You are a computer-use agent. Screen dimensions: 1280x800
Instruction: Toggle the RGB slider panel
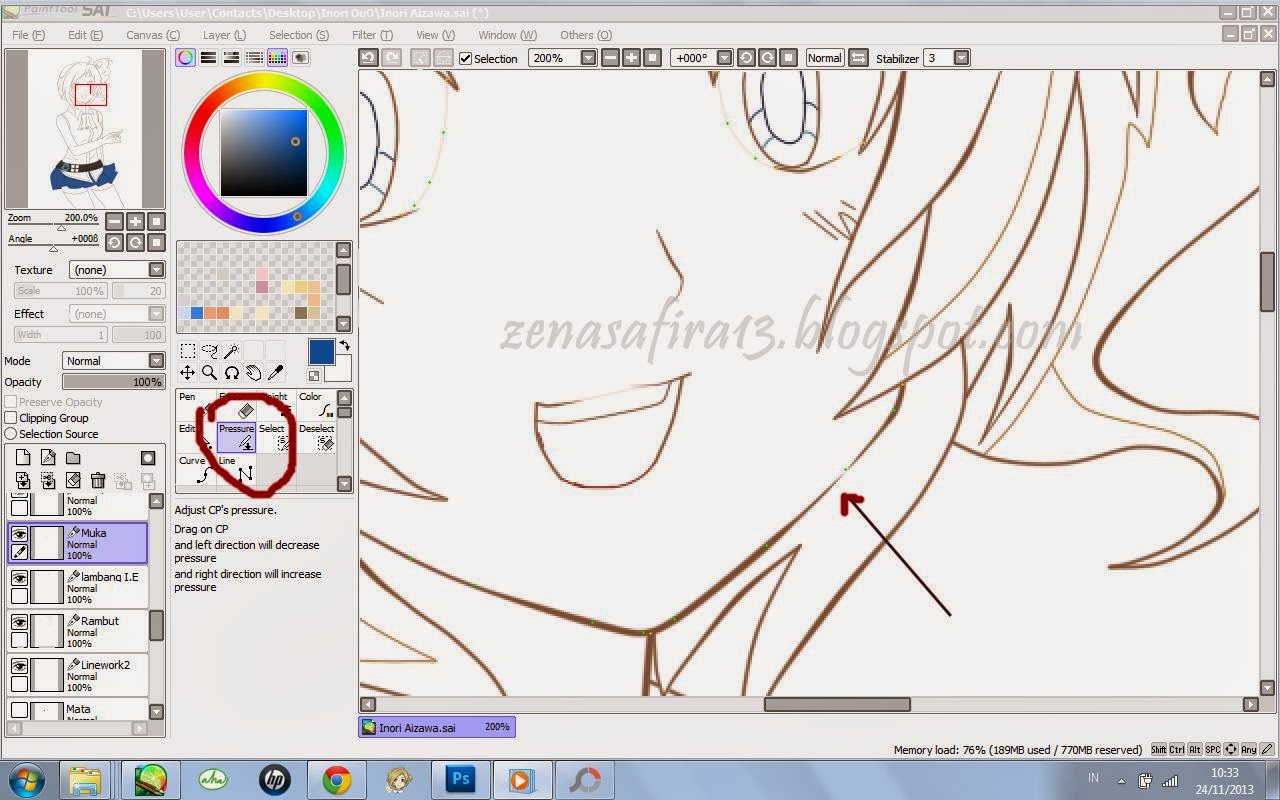208,58
